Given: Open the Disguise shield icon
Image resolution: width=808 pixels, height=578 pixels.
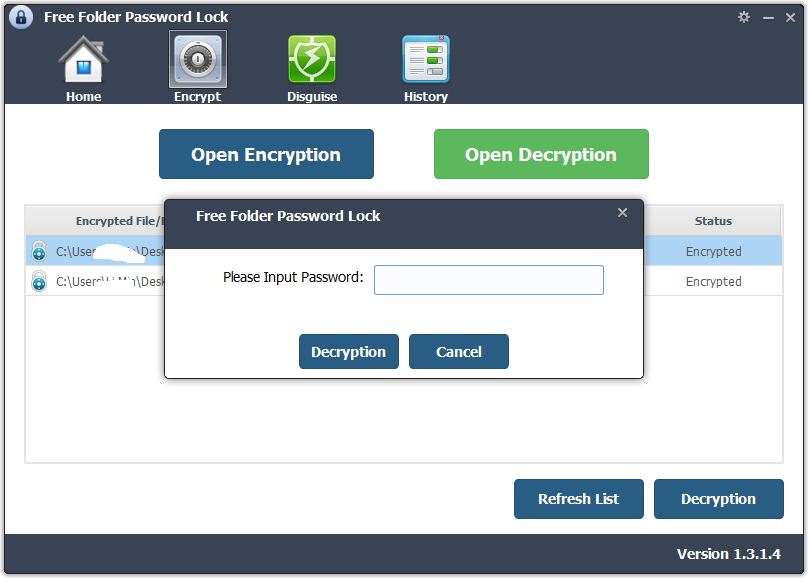Looking at the screenshot, I should (312, 59).
